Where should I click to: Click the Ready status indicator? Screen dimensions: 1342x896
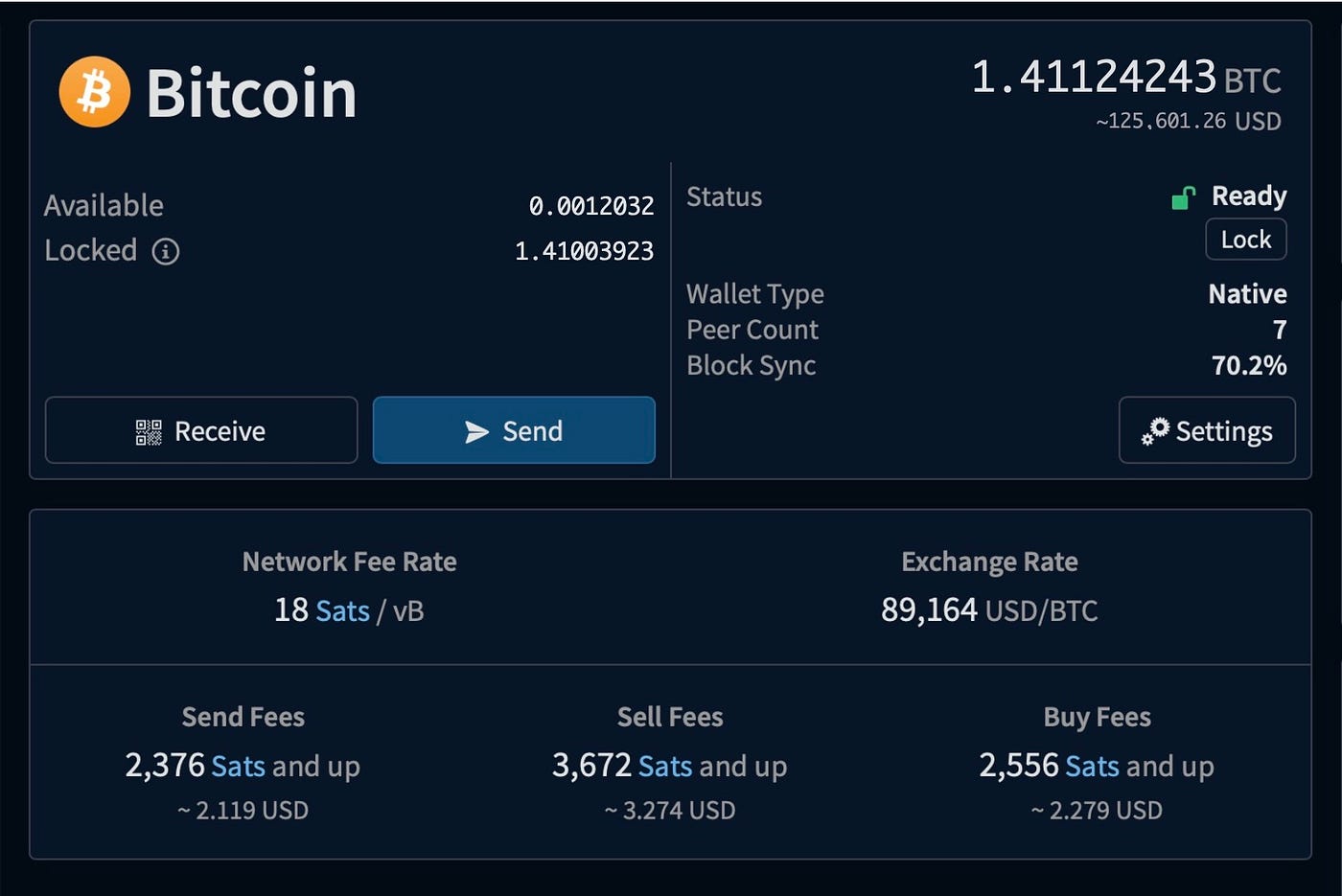[x=1248, y=196]
